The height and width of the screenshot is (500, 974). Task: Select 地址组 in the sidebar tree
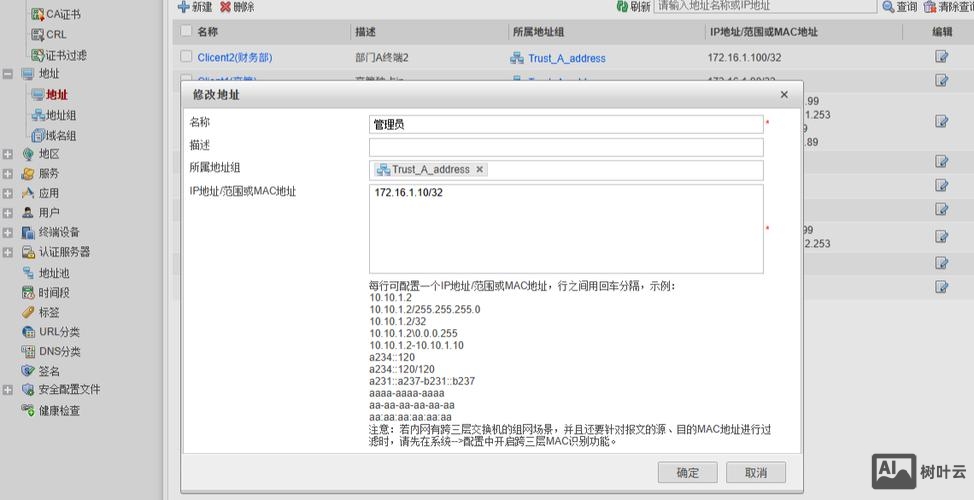pos(61,115)
